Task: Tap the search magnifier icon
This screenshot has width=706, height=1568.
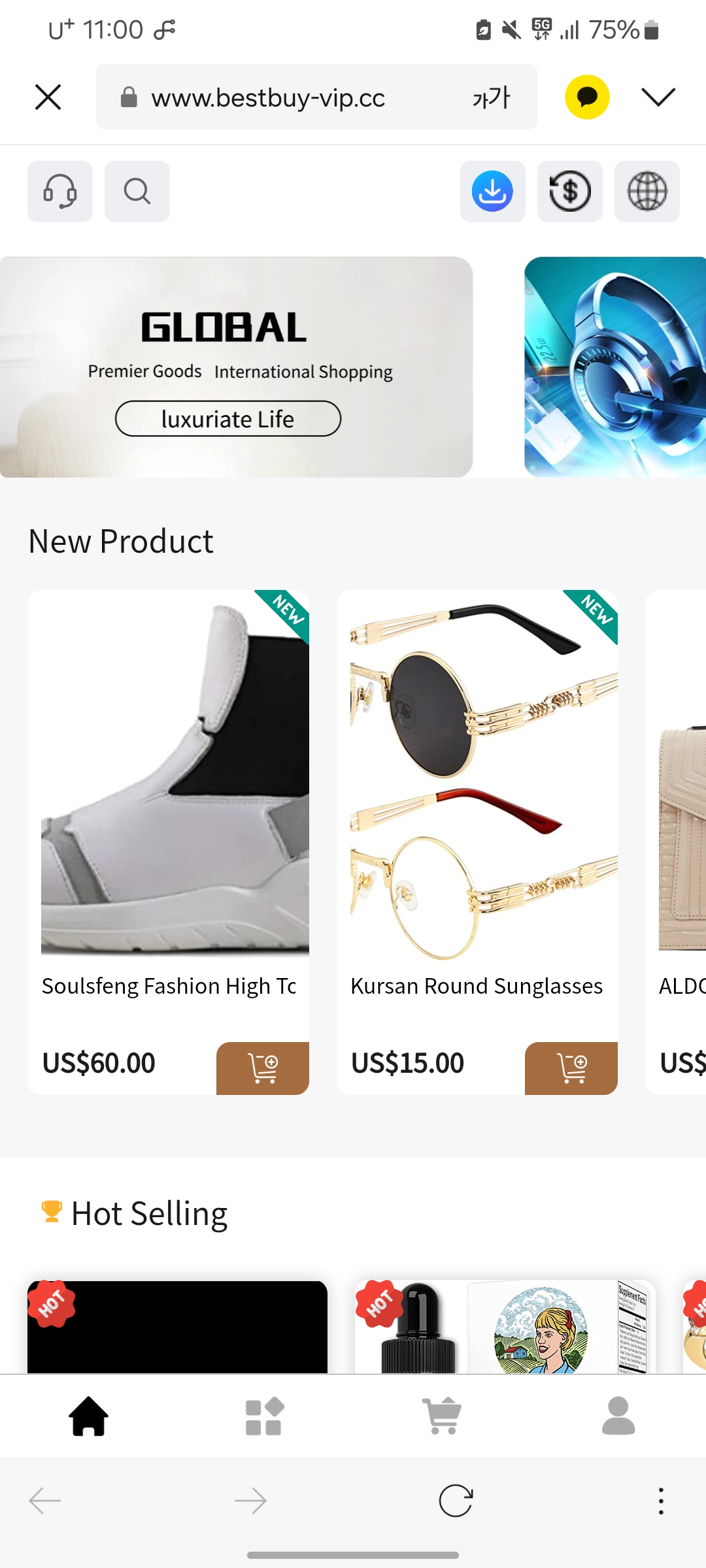Action: 137,191
